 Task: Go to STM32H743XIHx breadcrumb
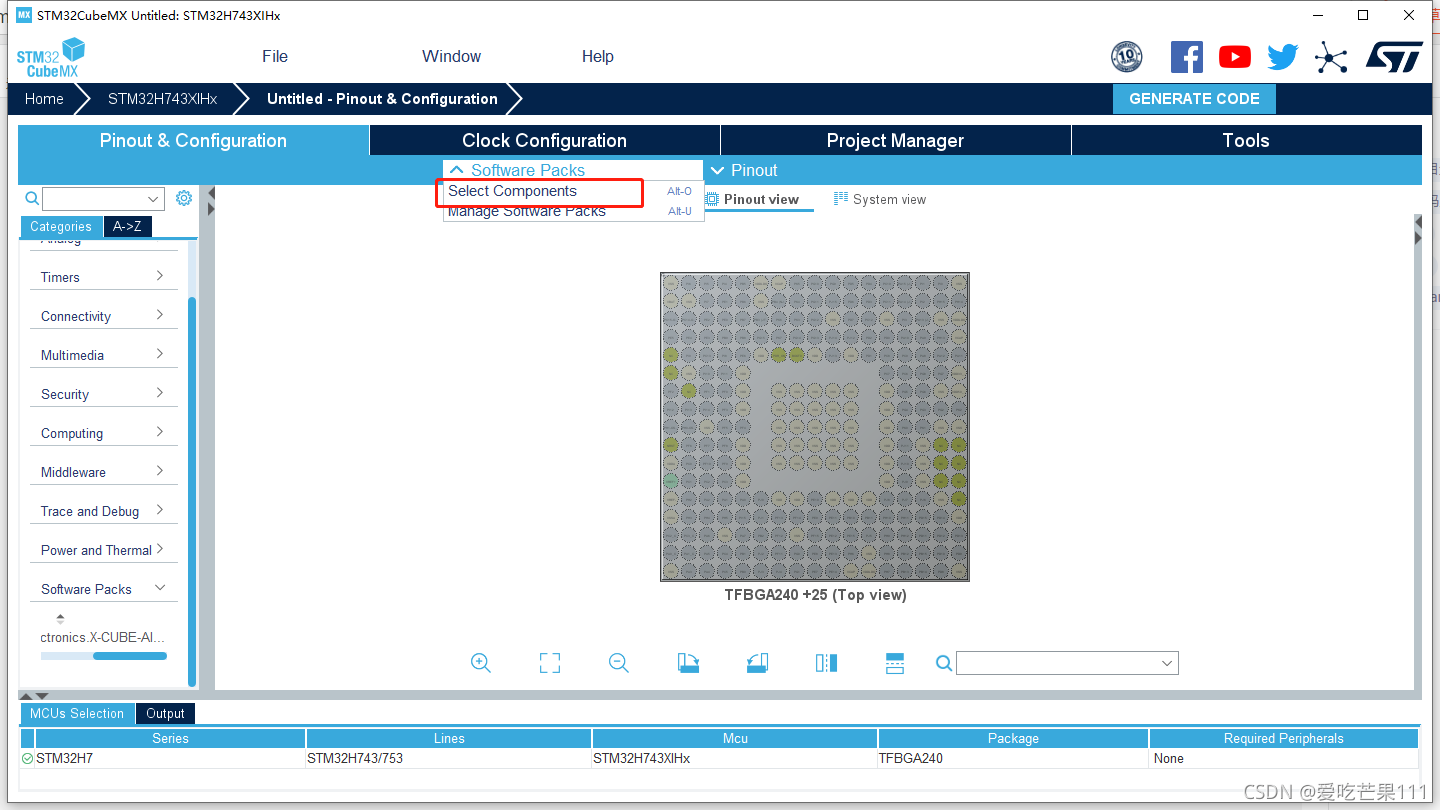click(163, 99)
